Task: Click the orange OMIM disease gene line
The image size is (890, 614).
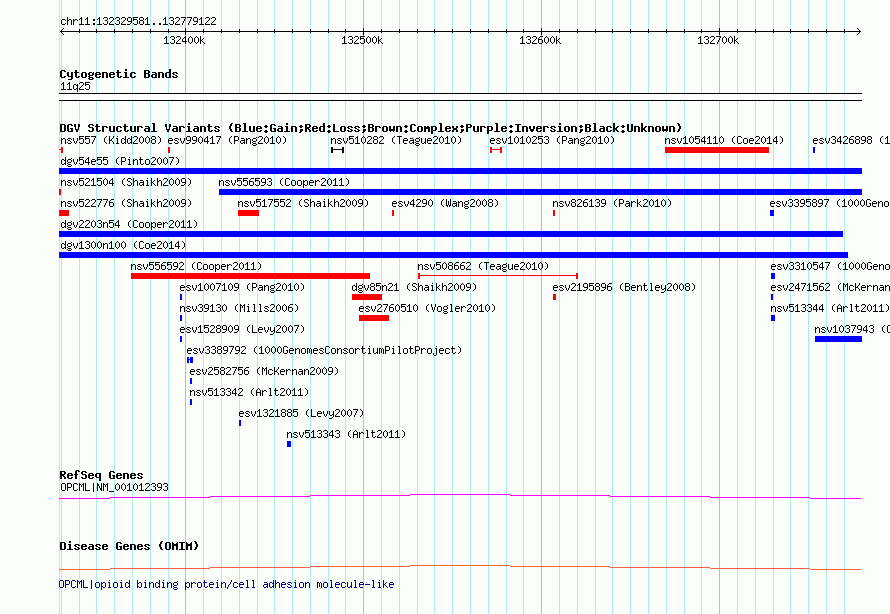Action: pos(460,567)
